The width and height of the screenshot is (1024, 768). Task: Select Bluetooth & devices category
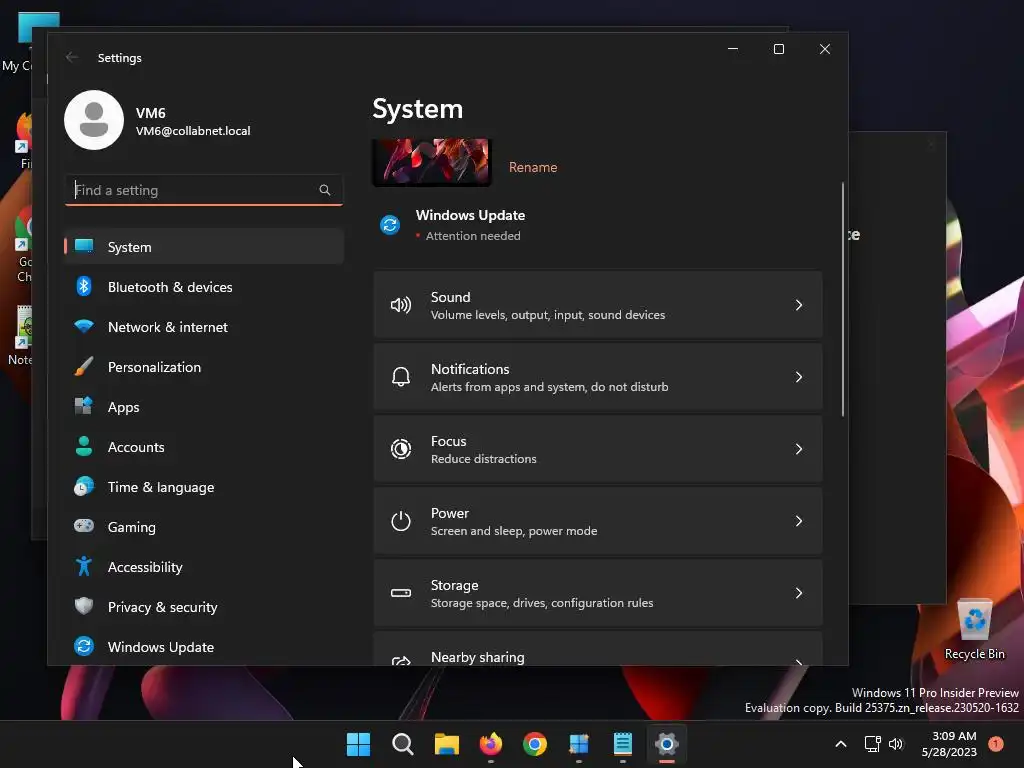(204, 287)
